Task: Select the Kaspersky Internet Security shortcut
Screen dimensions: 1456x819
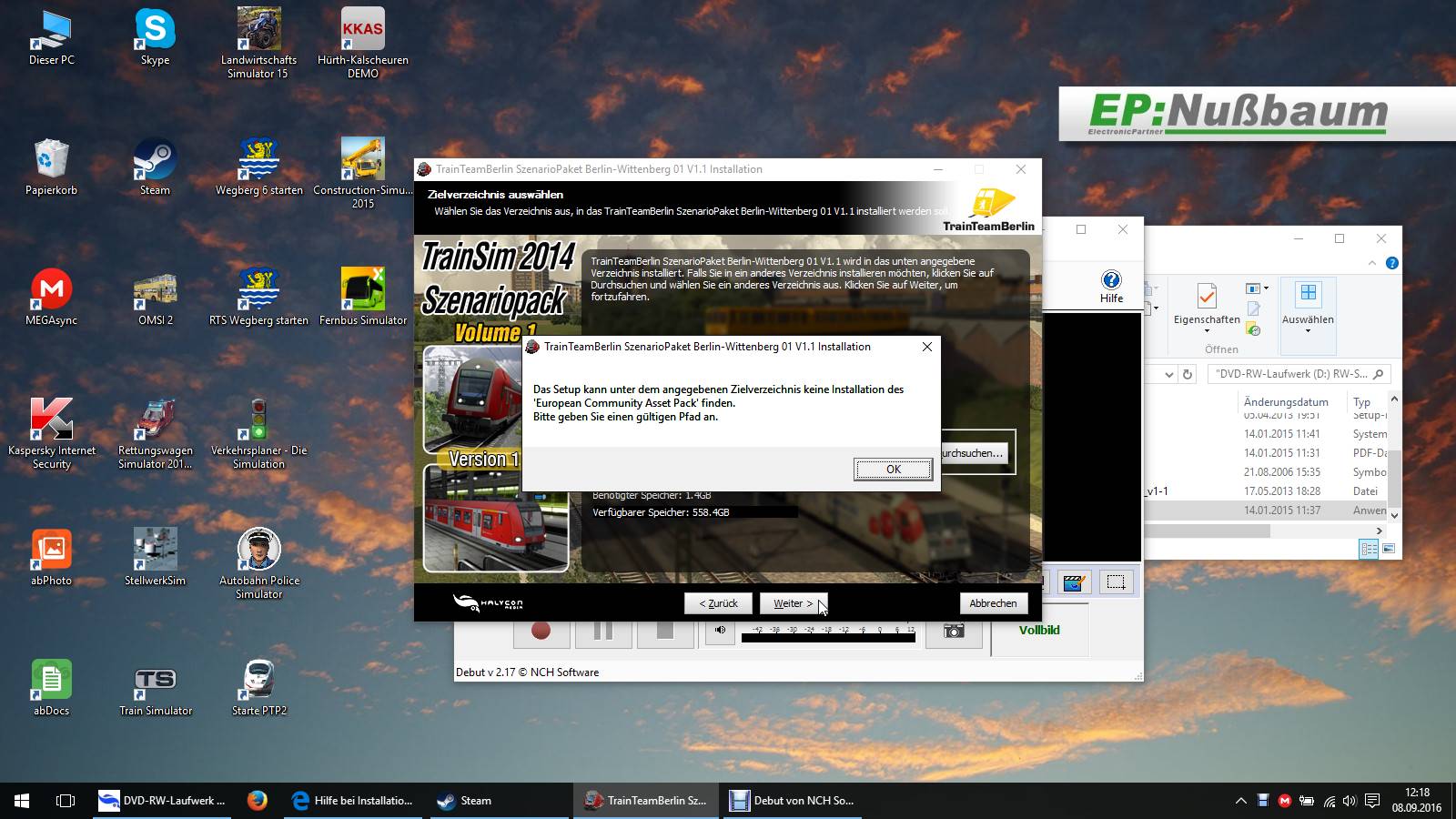Action: [x=52, y=434]
